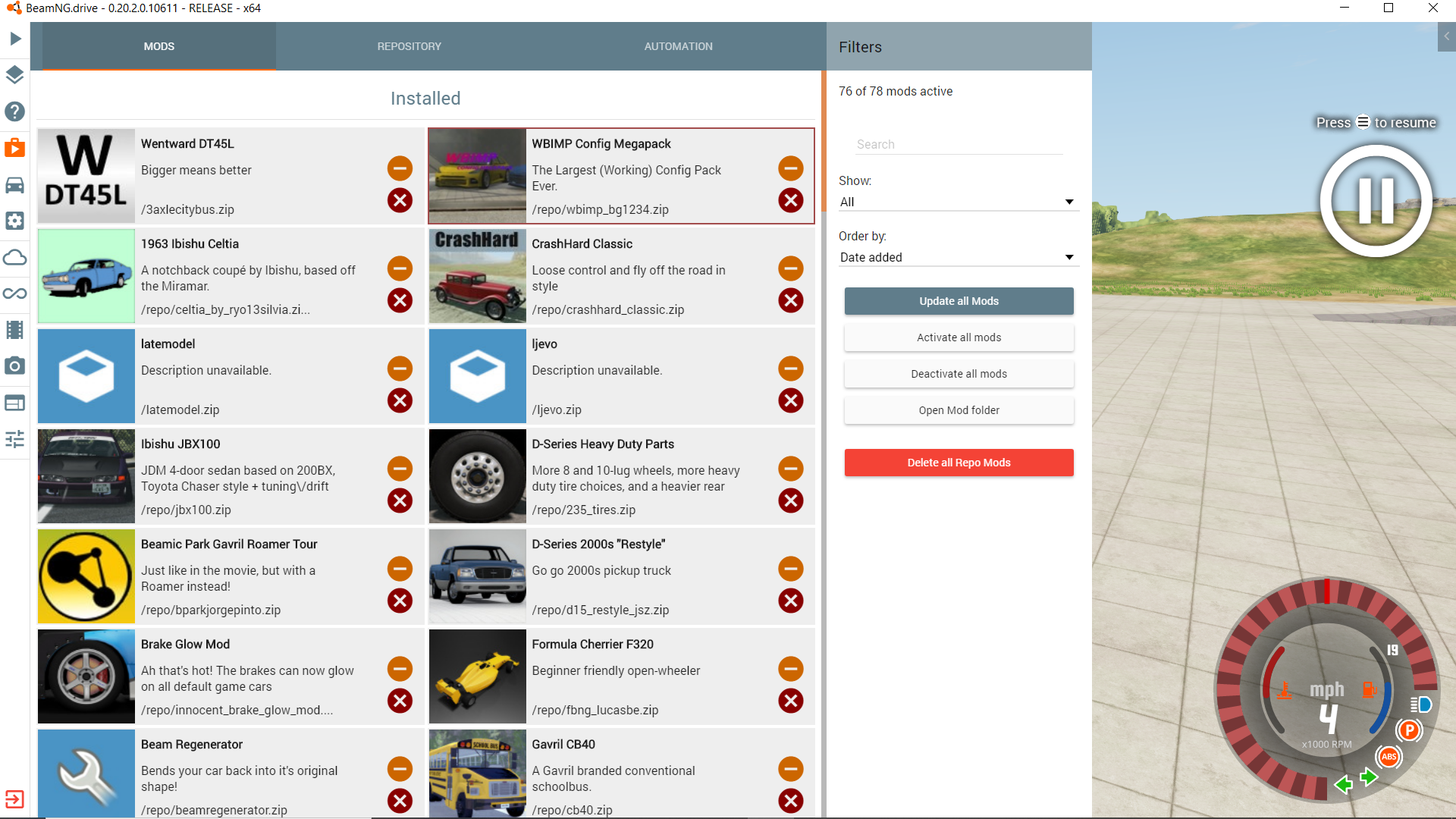The height and width of the screenshot is (819, 1456).
Task: Open the options sliders icon
Action: [x=15, y=439]
